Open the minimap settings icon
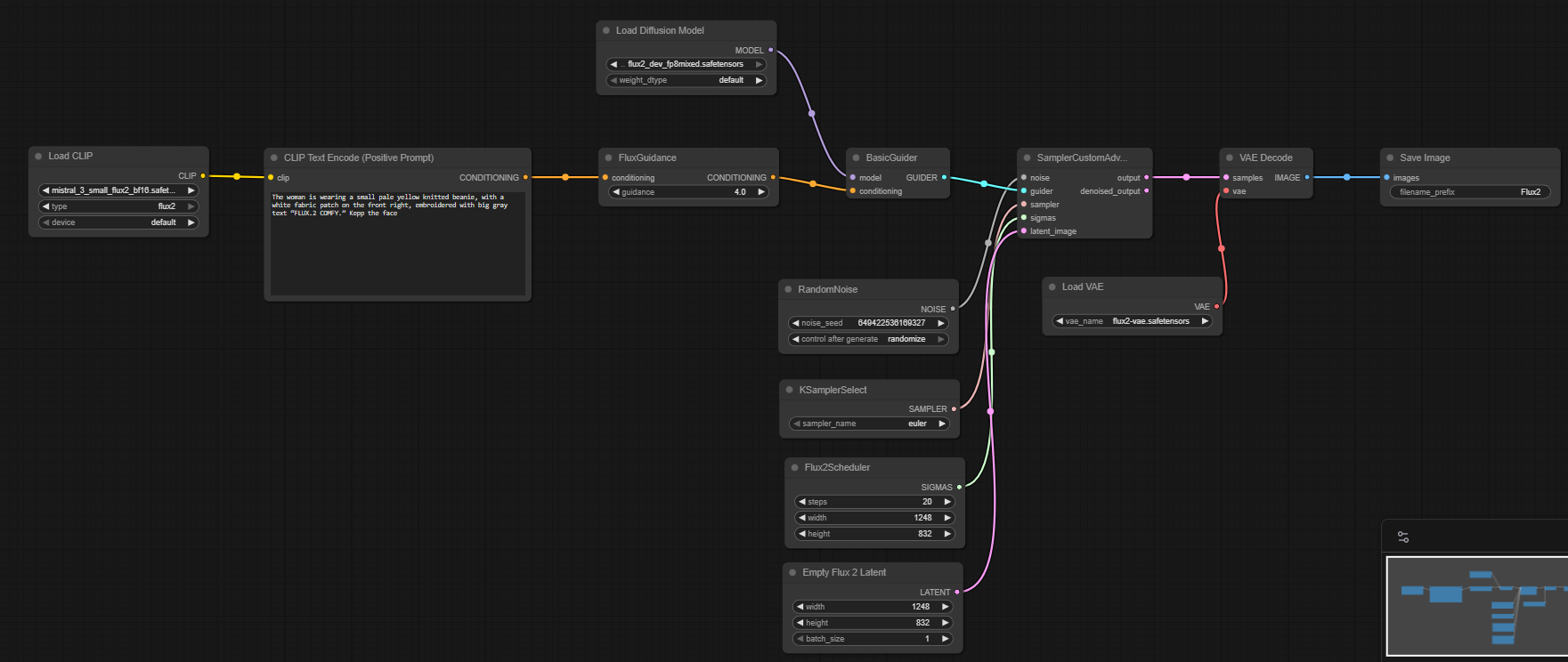The height and width of the screenshot is (662, 1568). 1403,537
